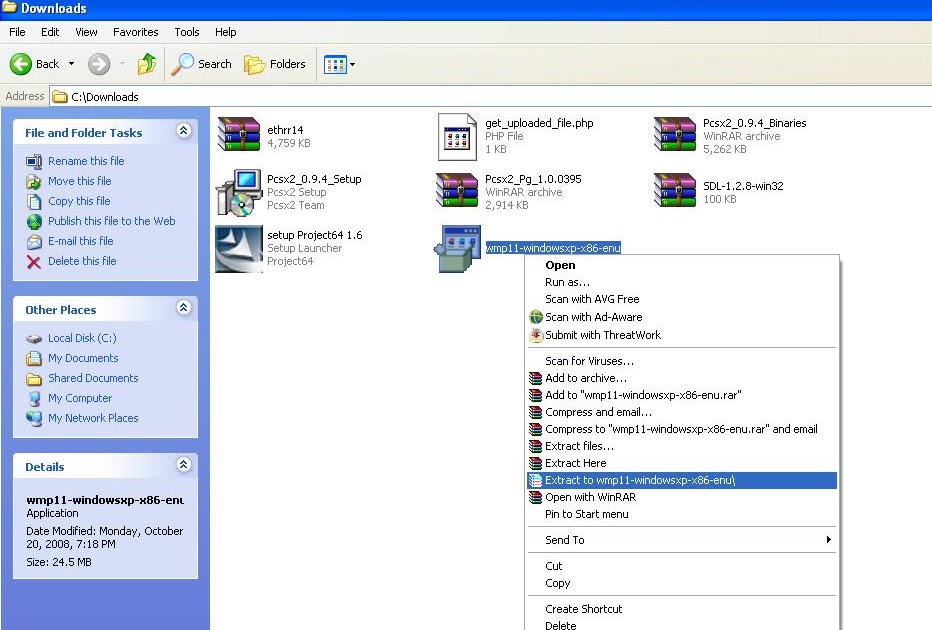Screen dimensions: 932x630
Task: Open Shared Documents link
Action: coord(93,378)
